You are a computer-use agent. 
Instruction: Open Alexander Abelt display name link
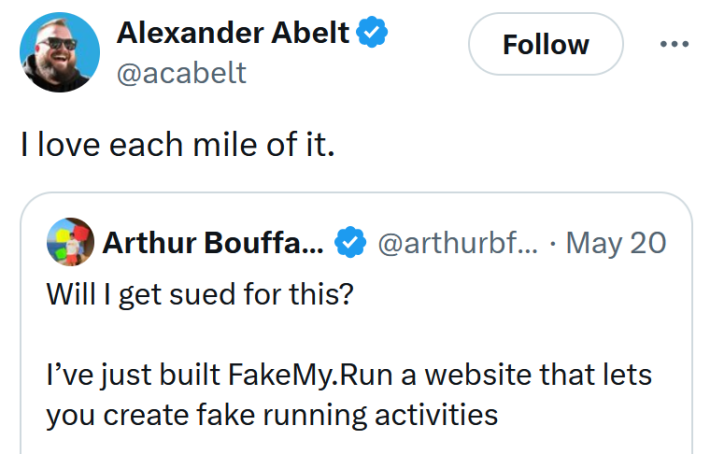point(233,33)
